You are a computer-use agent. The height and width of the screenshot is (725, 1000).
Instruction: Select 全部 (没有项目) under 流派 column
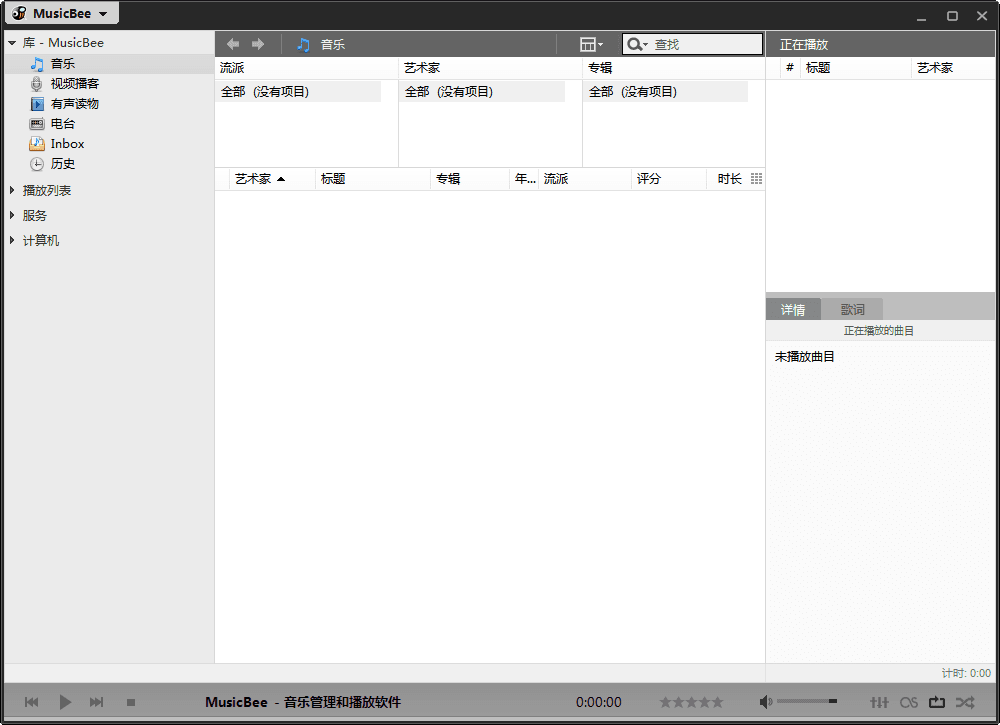pos(298,92)
